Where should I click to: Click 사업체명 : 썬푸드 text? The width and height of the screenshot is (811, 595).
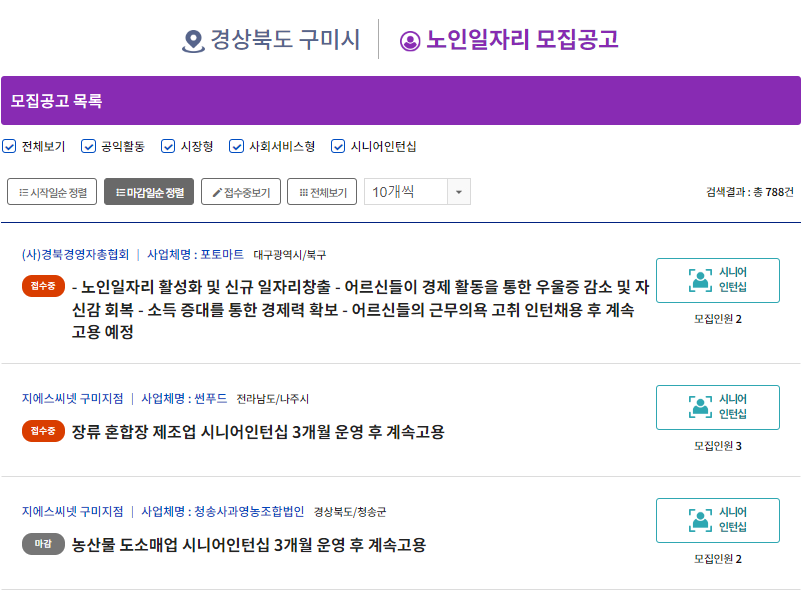click(184, 398)
